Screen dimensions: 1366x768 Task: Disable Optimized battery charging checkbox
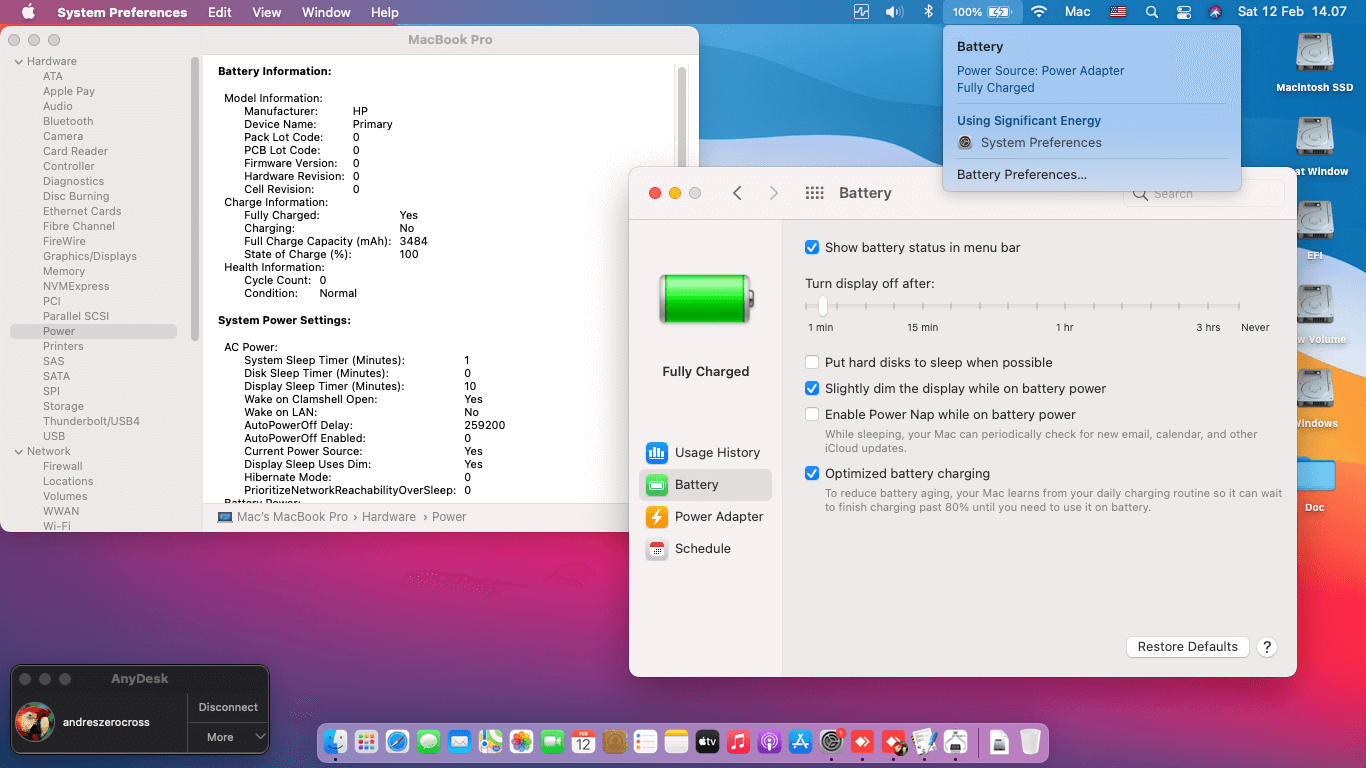click(x=812, y=473)
